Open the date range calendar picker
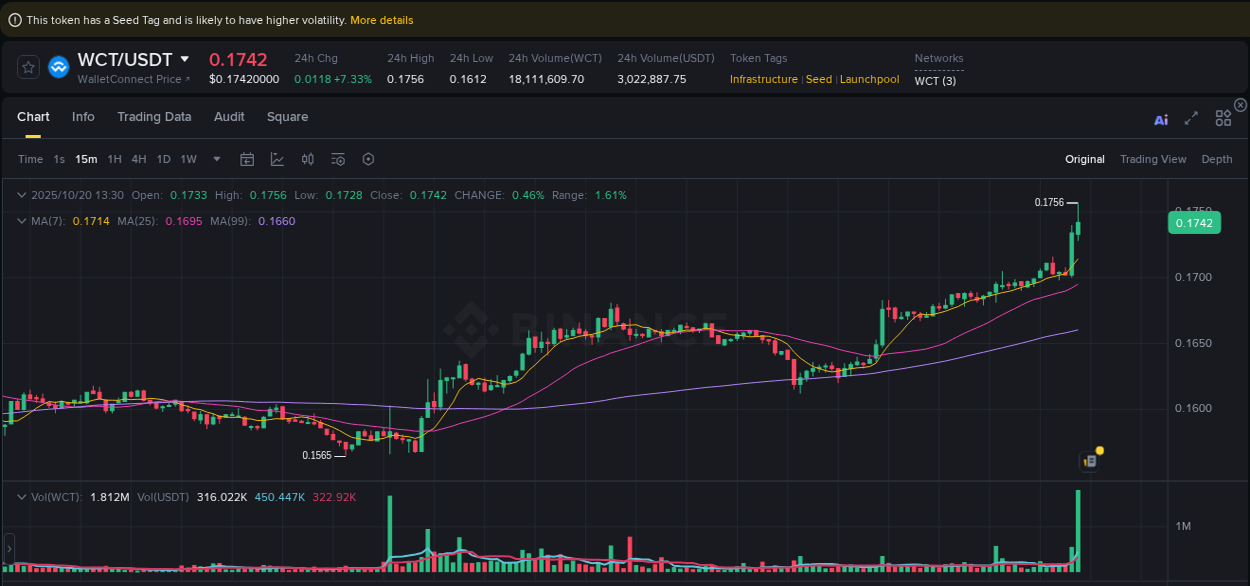This screenshot has width=1250, height=586. click(247, 158)
